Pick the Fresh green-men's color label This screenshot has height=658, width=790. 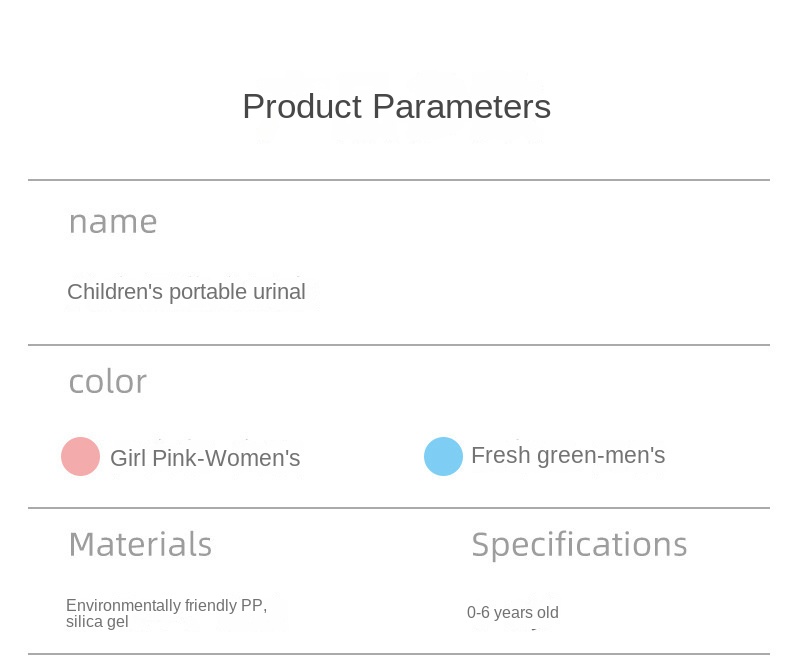[x=567, y=456]
